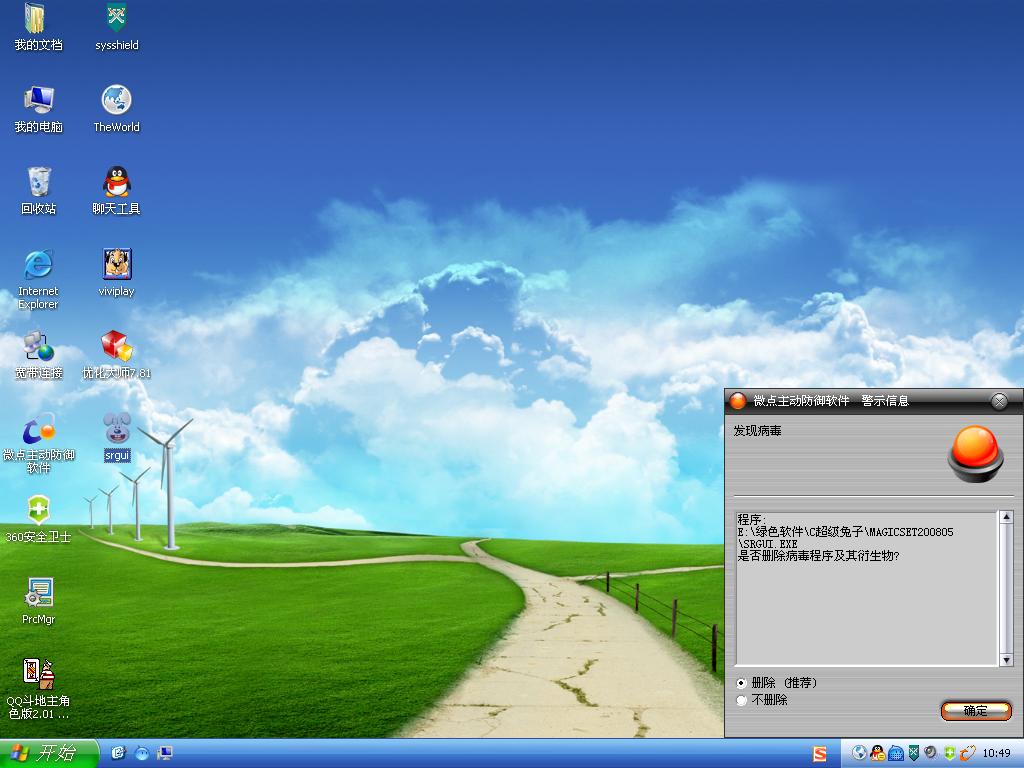This screenshot has height=768, width=1024.
Task: Open 聊天工具 QQ penguin icon
Action: pos(117,183)
